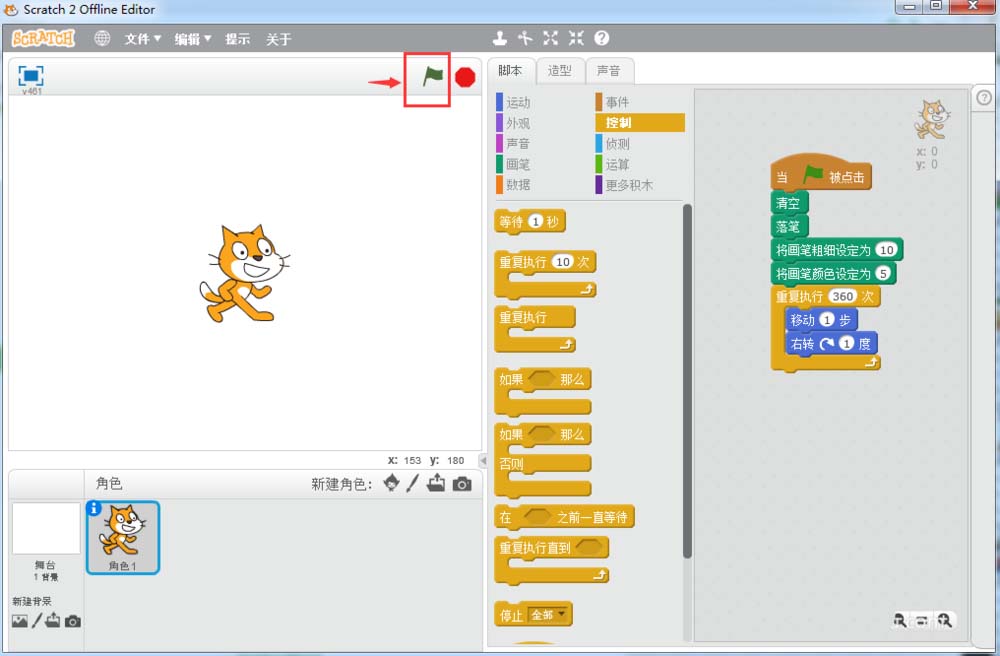Open sprite info via blue i badge
The image size is (1000, 656).
pos(94,508)
